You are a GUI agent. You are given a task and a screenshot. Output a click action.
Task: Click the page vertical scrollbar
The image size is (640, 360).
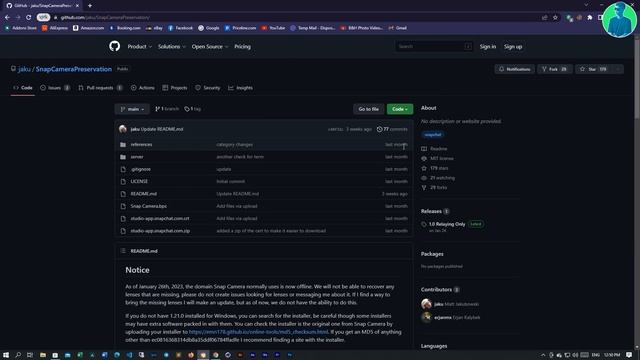[x=637, y=78]
